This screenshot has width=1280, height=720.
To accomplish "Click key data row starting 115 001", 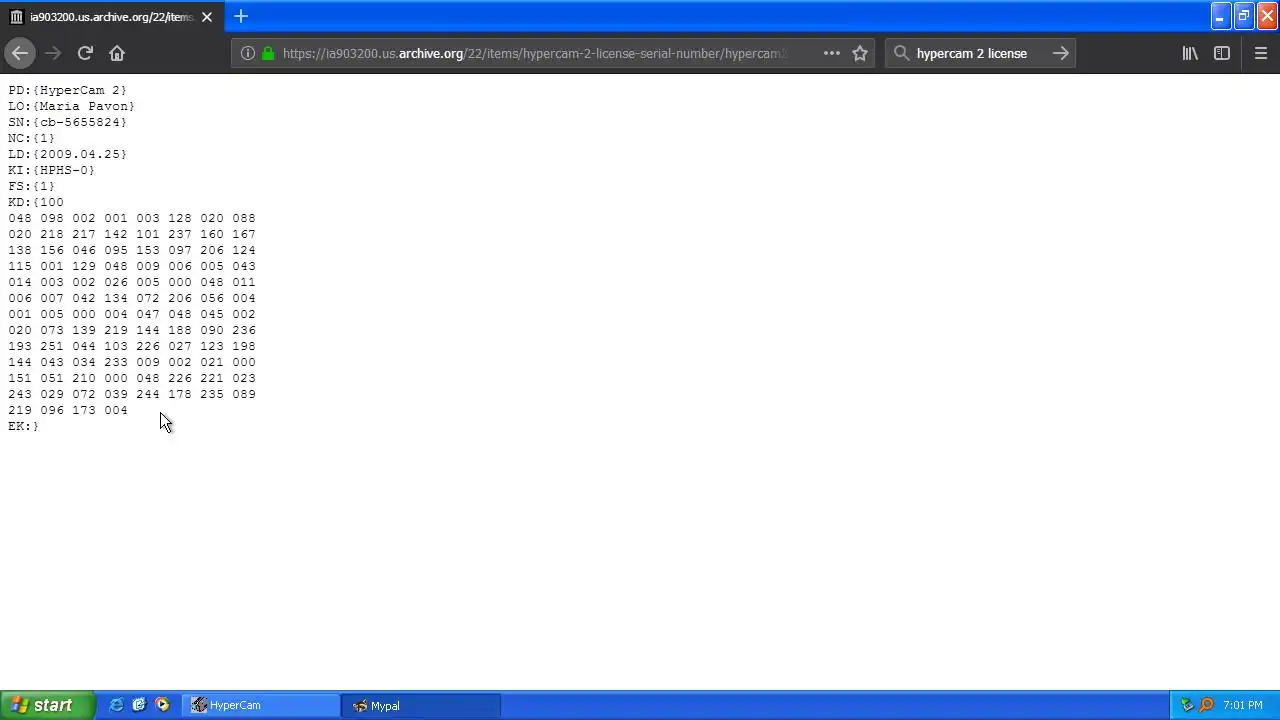I will pyautogui.click(x=132, y=266).
